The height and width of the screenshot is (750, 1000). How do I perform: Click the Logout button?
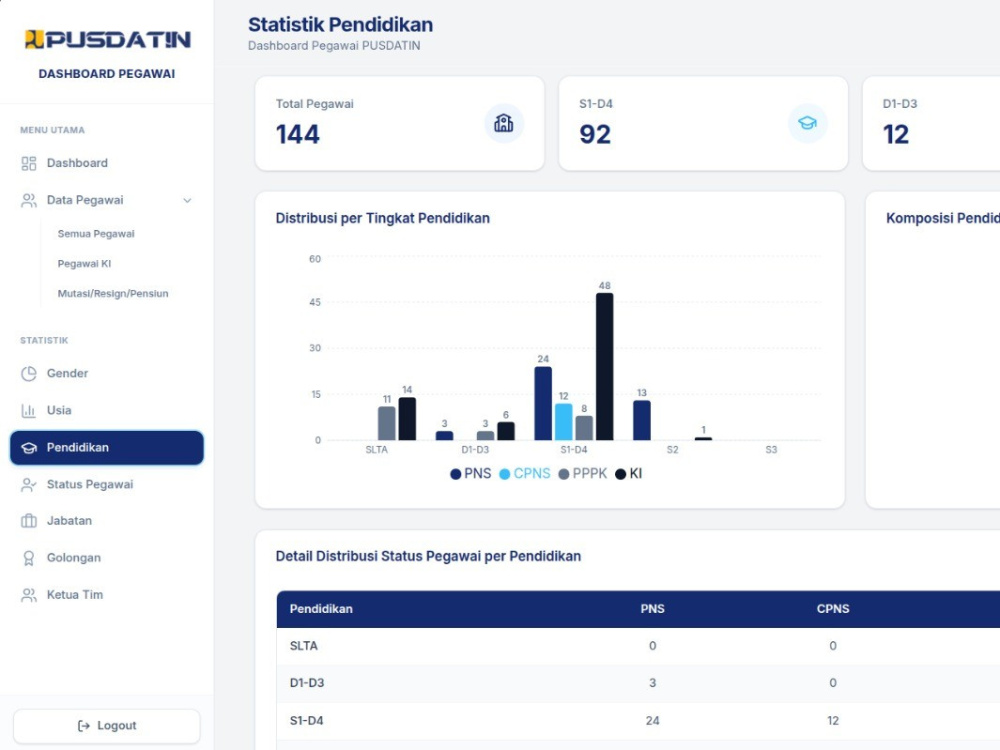[x=107, y=726]
